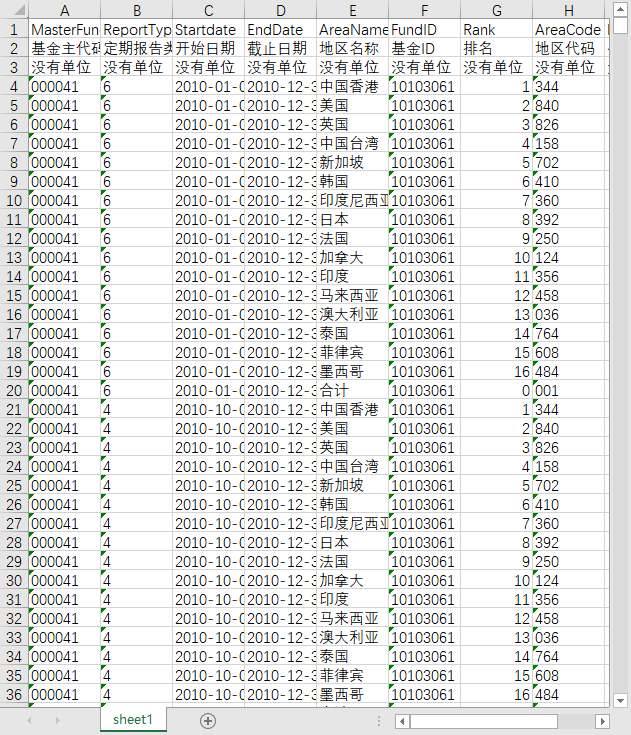Click the vertical scrollbar thumb

coord(620,25)
